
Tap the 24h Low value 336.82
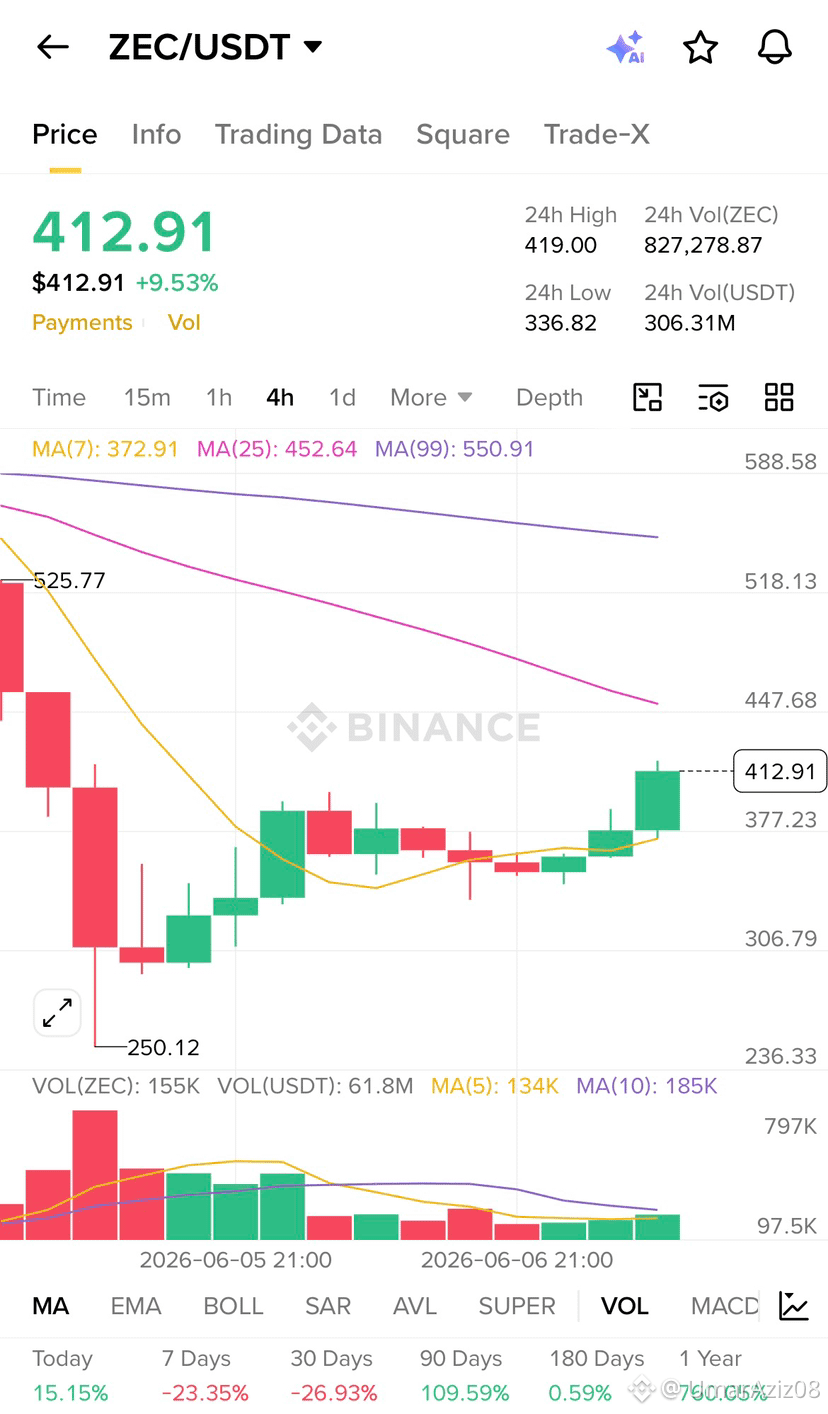(x=561, y=323)
